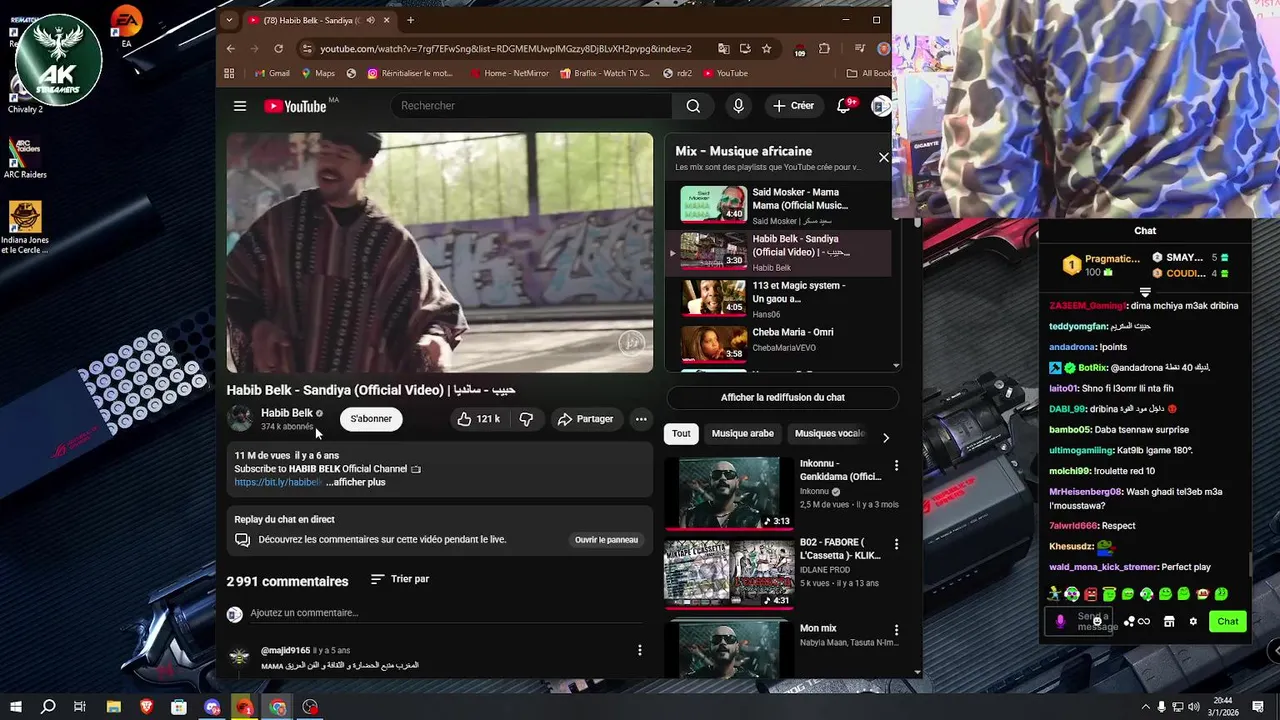Open YouTube notifications bell

(844, 106)
